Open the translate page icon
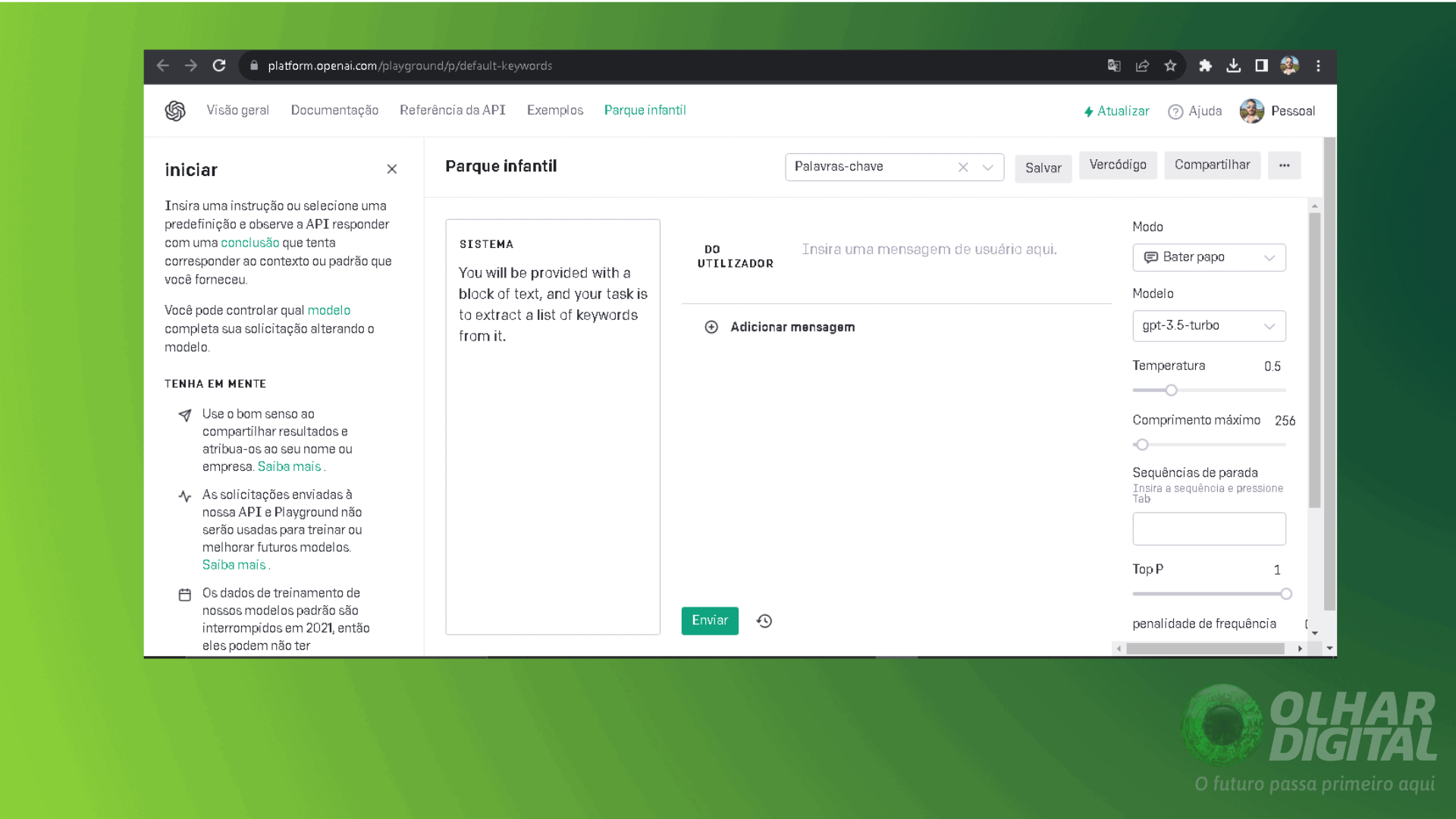Viewport: 1456px width, 819px height. click(x=1114, y=66)
